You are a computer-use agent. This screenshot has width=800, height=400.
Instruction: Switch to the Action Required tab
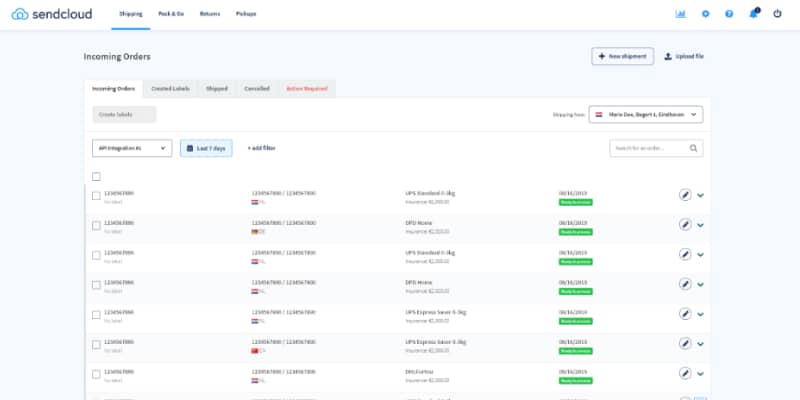[307, 88]
